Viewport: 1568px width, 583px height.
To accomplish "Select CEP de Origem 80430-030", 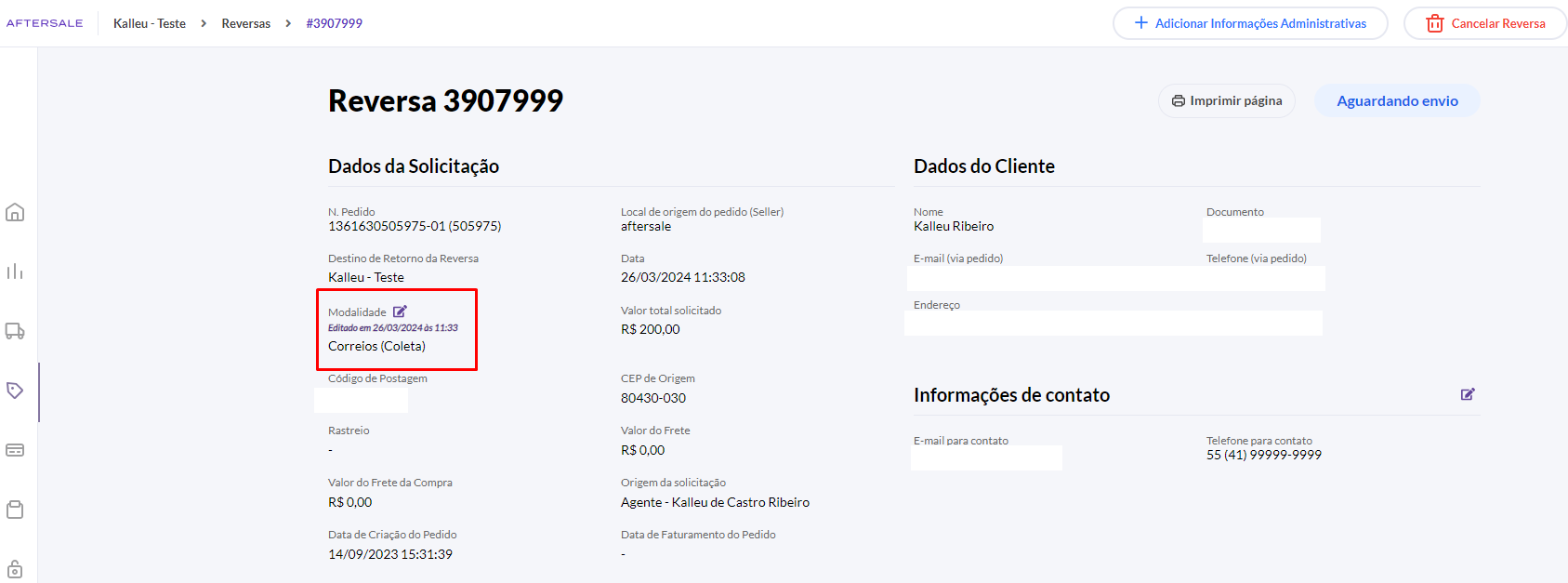I will 653,398.
